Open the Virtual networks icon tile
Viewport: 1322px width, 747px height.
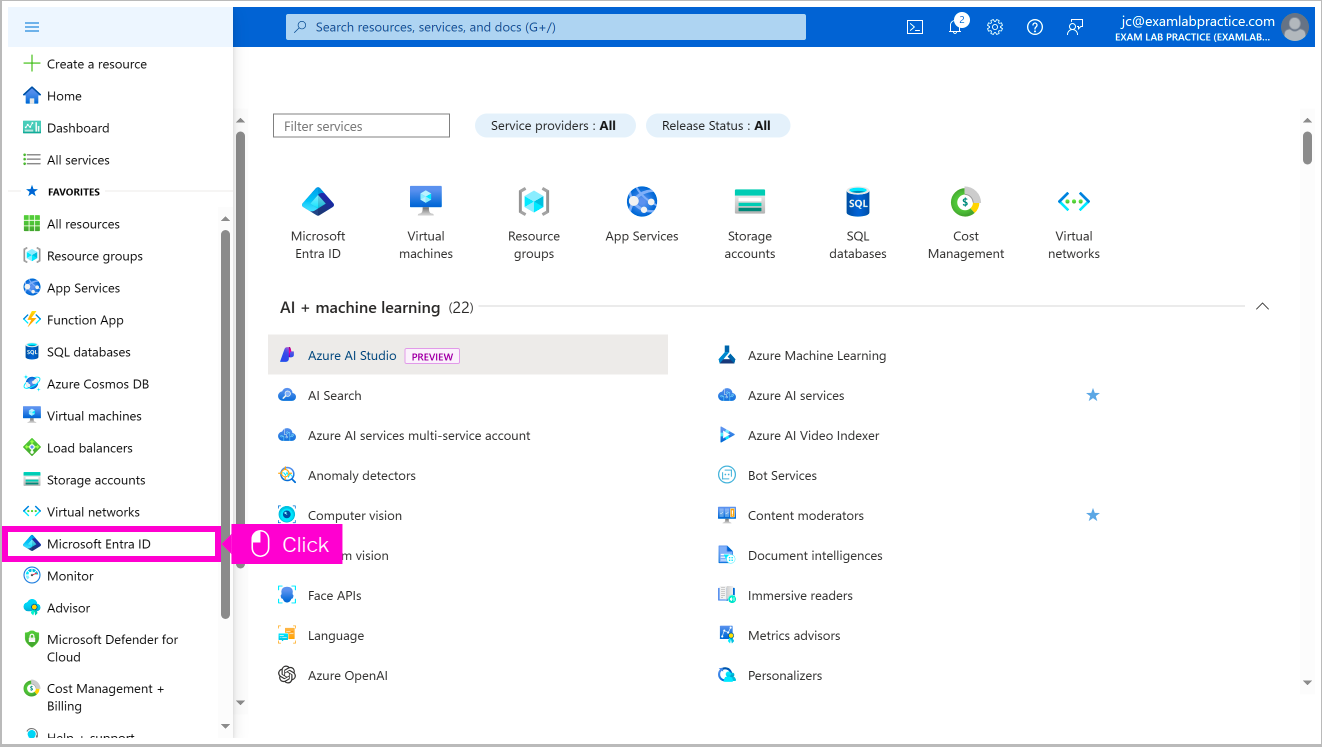pyautogui.click(x=1073, y=223)
